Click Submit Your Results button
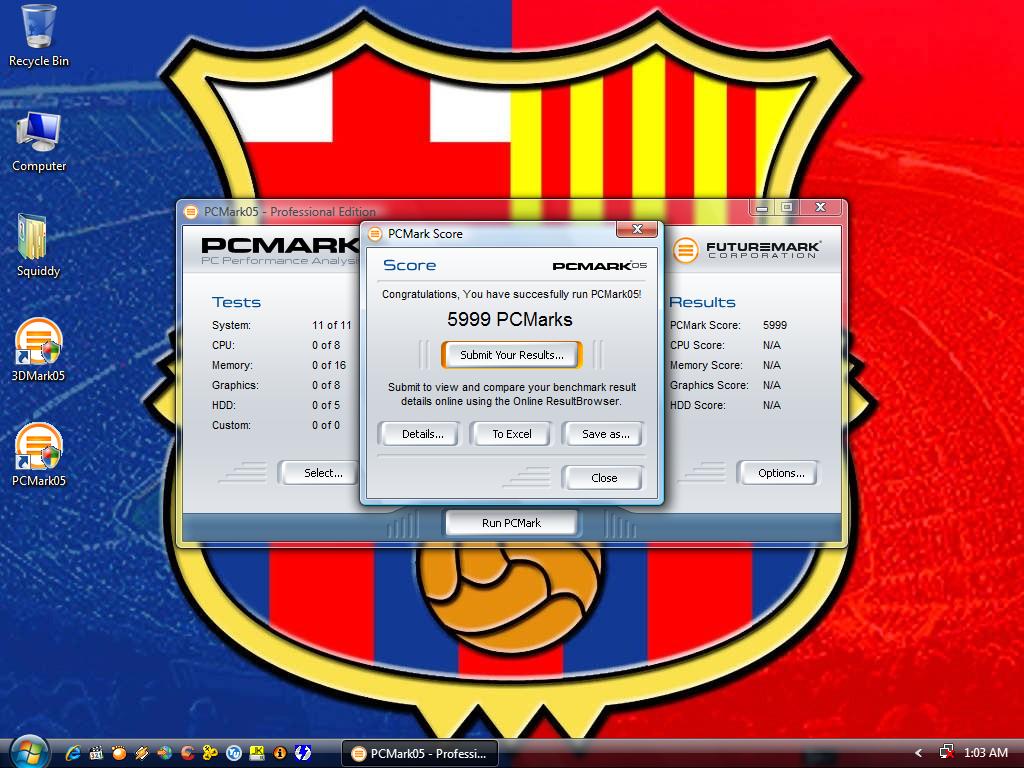Screen dimensions: 1024x768 pyautogui.click(x=511, y=355)
